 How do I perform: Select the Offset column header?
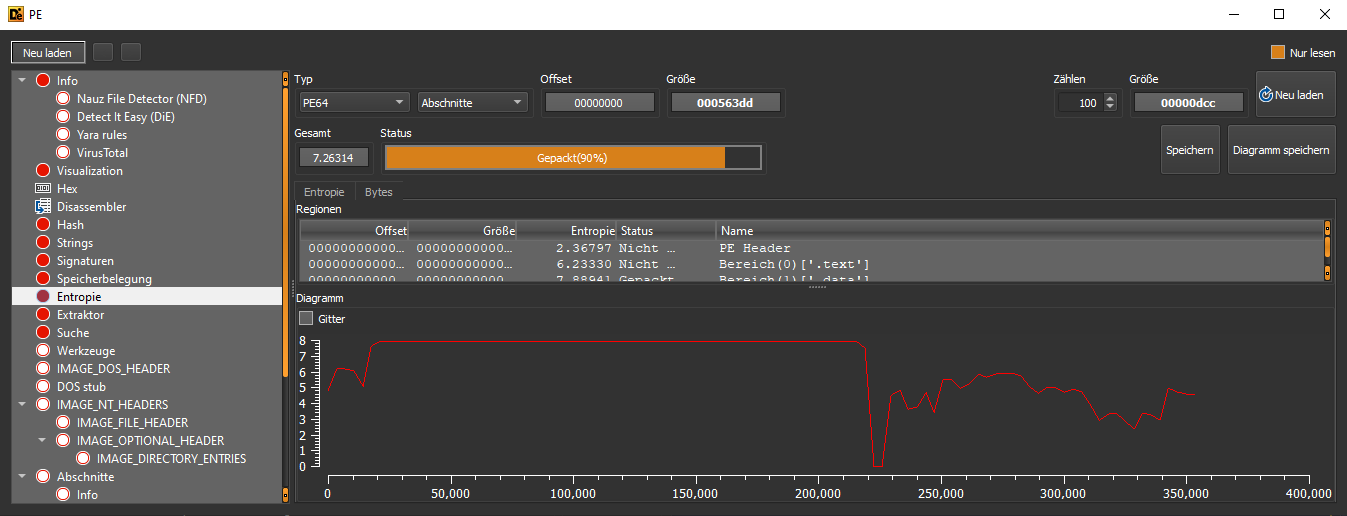tap(355, 231)
